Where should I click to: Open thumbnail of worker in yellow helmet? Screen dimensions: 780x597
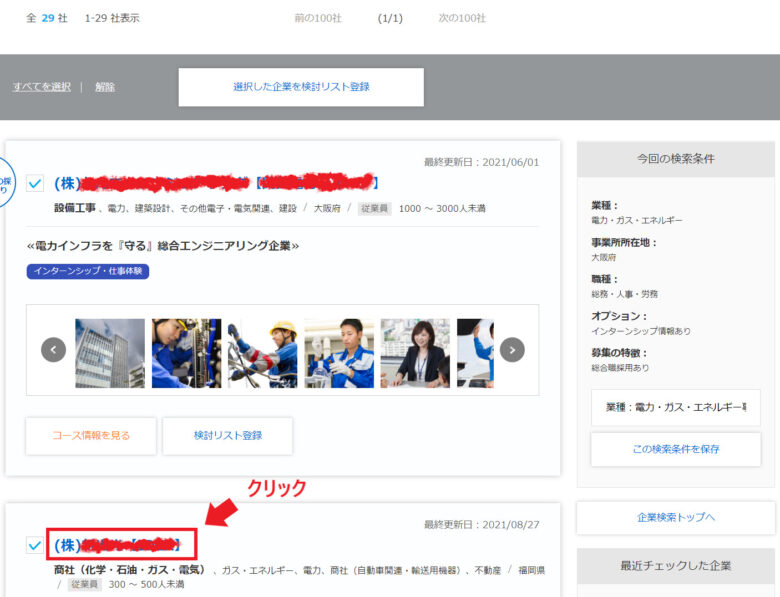tap(263, 353)
